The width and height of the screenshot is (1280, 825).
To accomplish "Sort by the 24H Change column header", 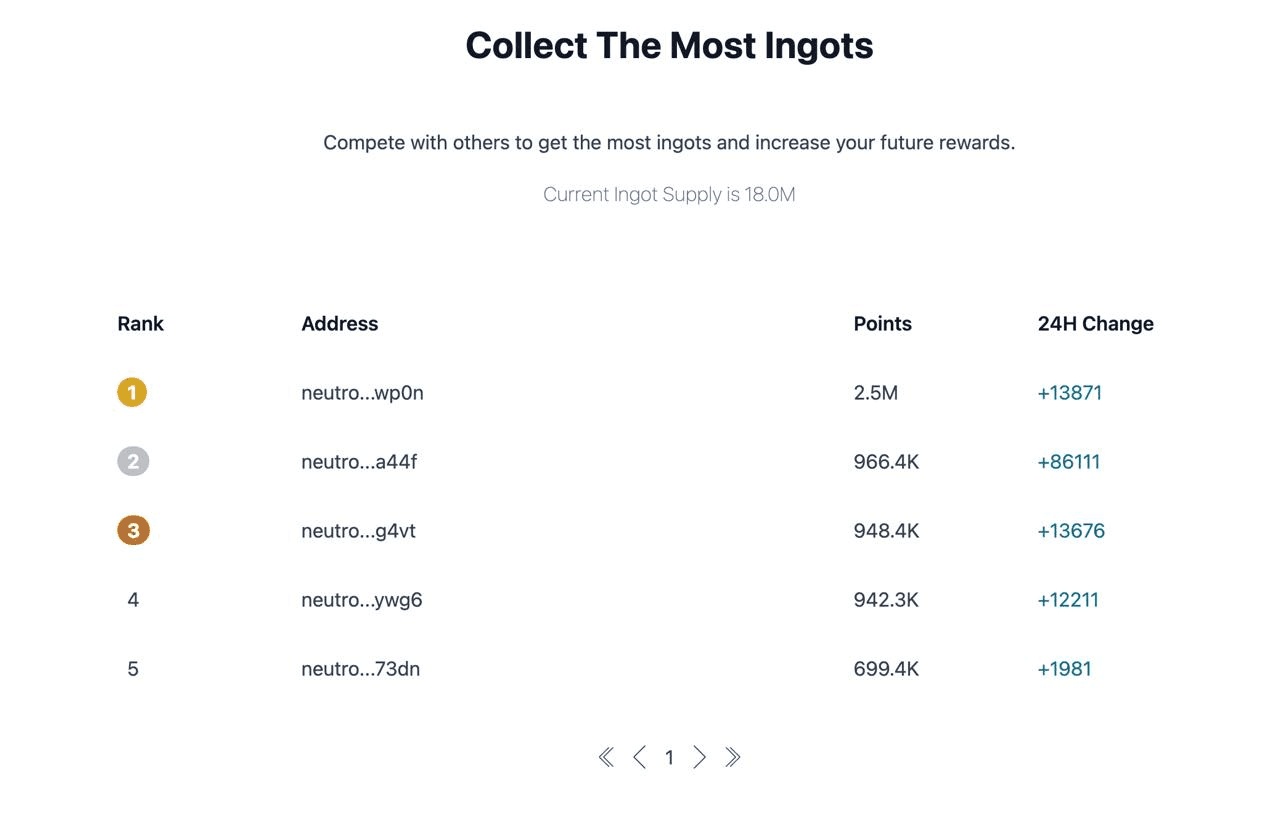I will pyautogui.click(x=1096, y=324).
